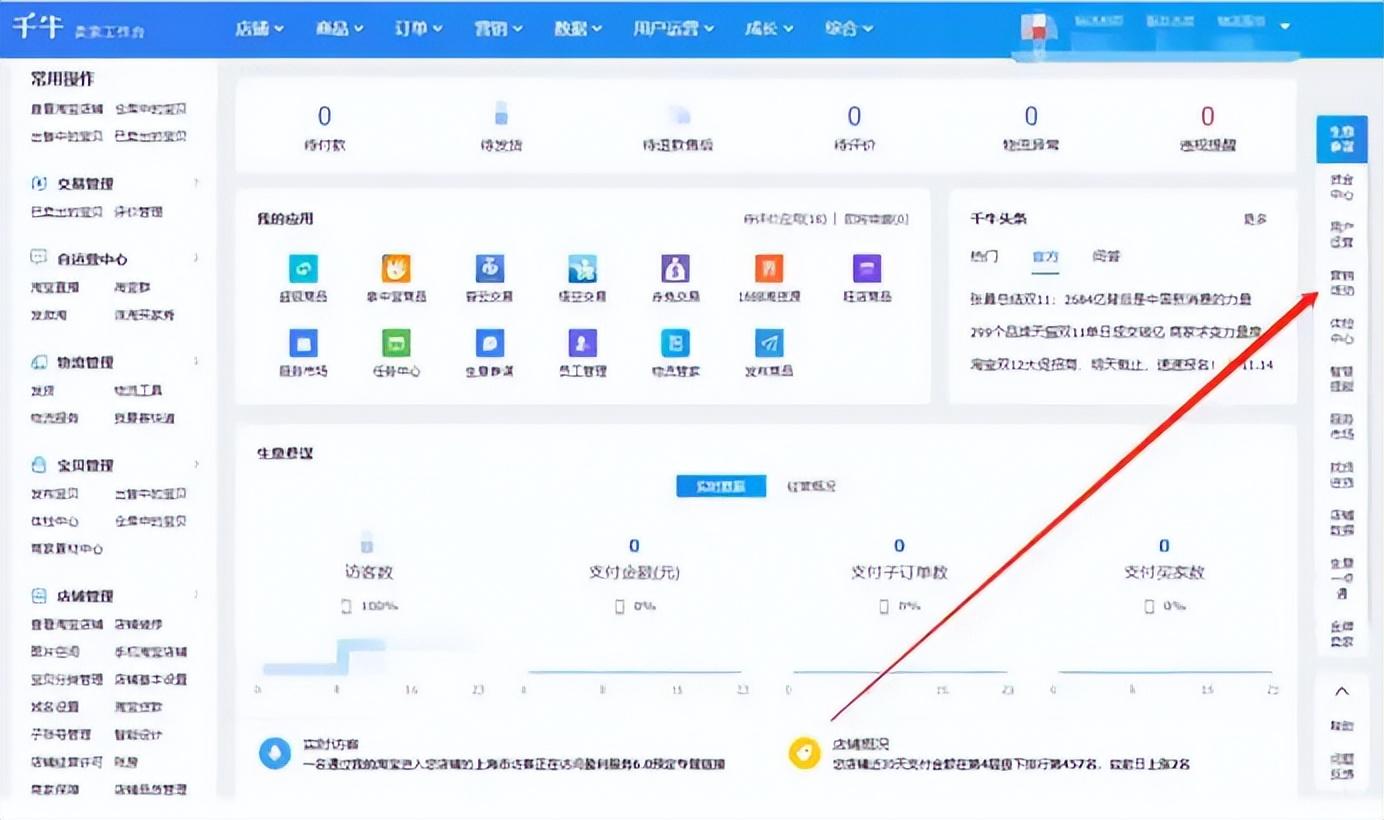Click the orange 1688 app icon
1384x820 pixels.
[768, 268]
